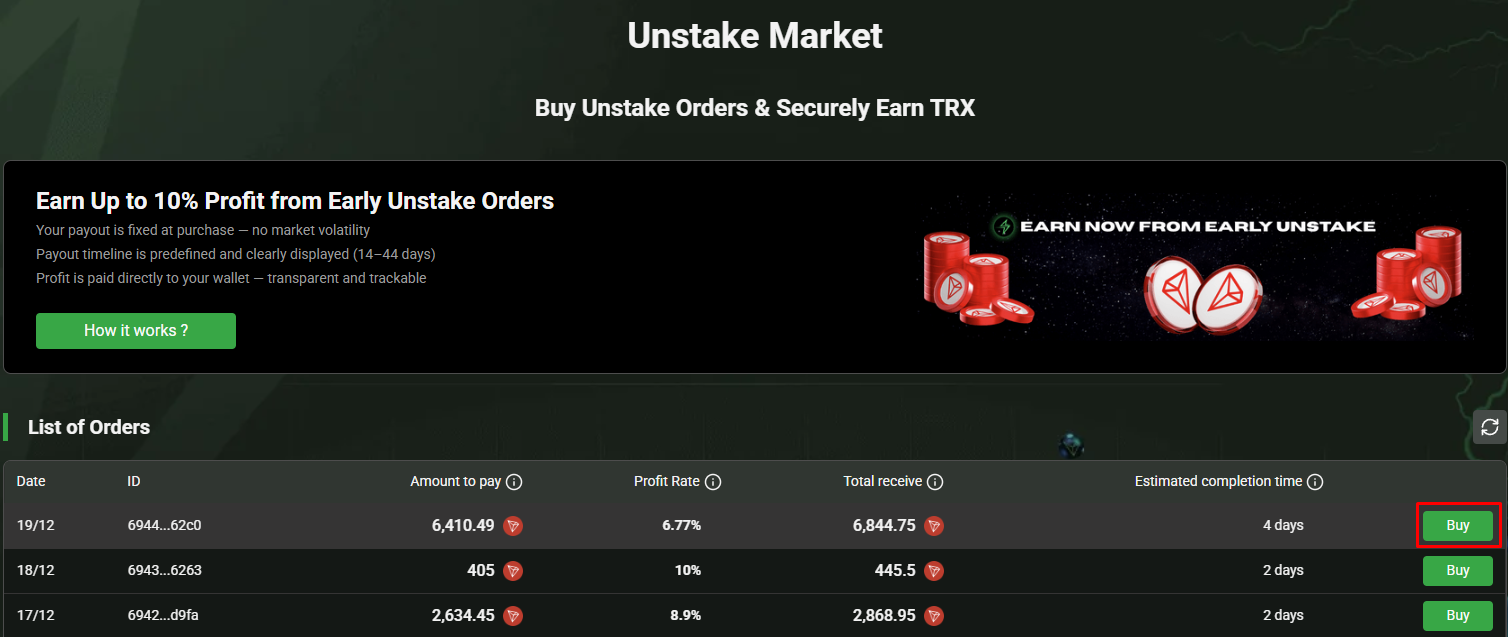Buy the 18/12 order with 10% profit
The height and width of the screenshot is (637, 1508).
pyautogui.click(x=1458, y=571)
